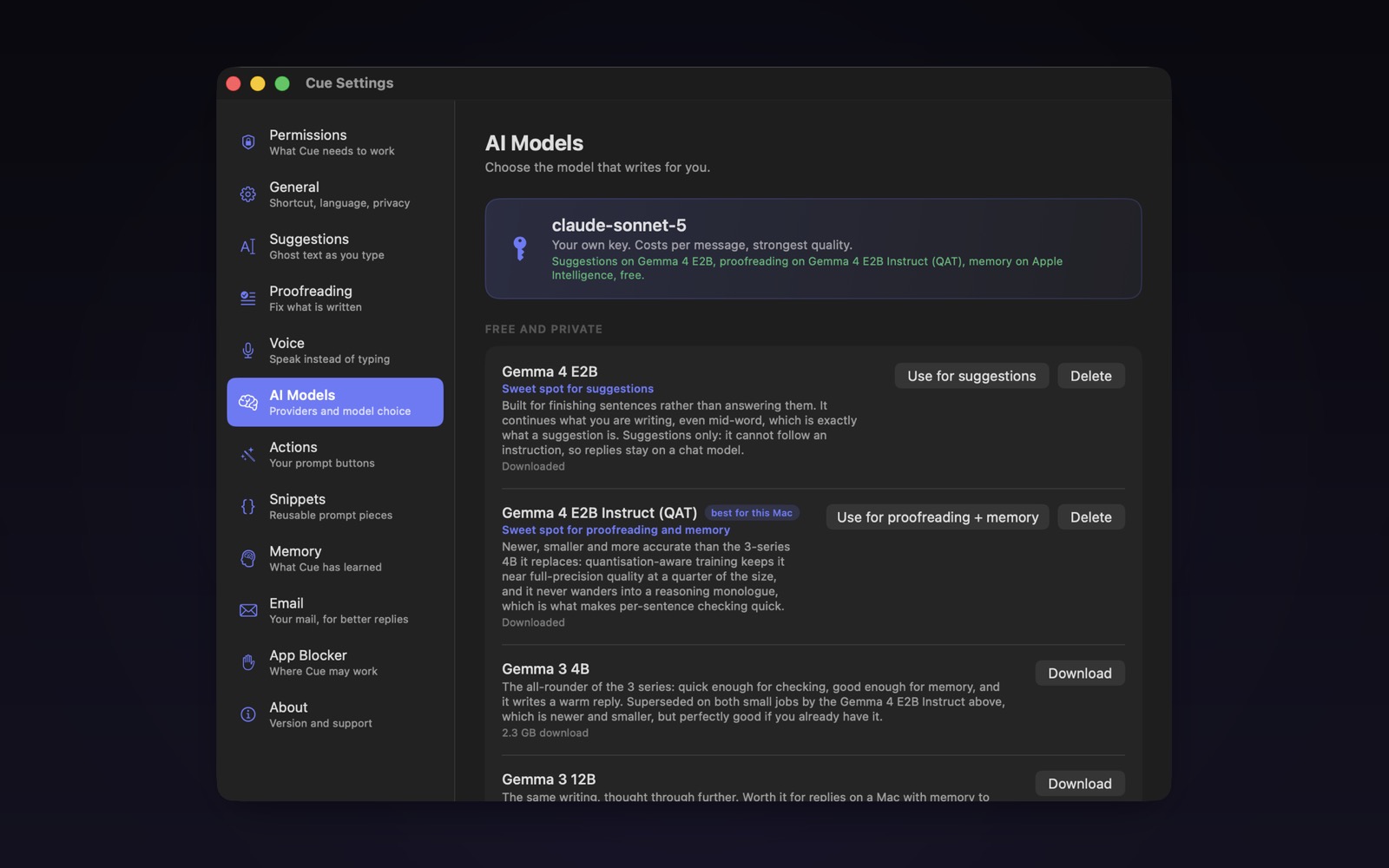The width and height of the screenshot is (1389, 868).
Task: Click the '2.3 GB download' text
Action: pyautogui.click(x=545, y=733)
